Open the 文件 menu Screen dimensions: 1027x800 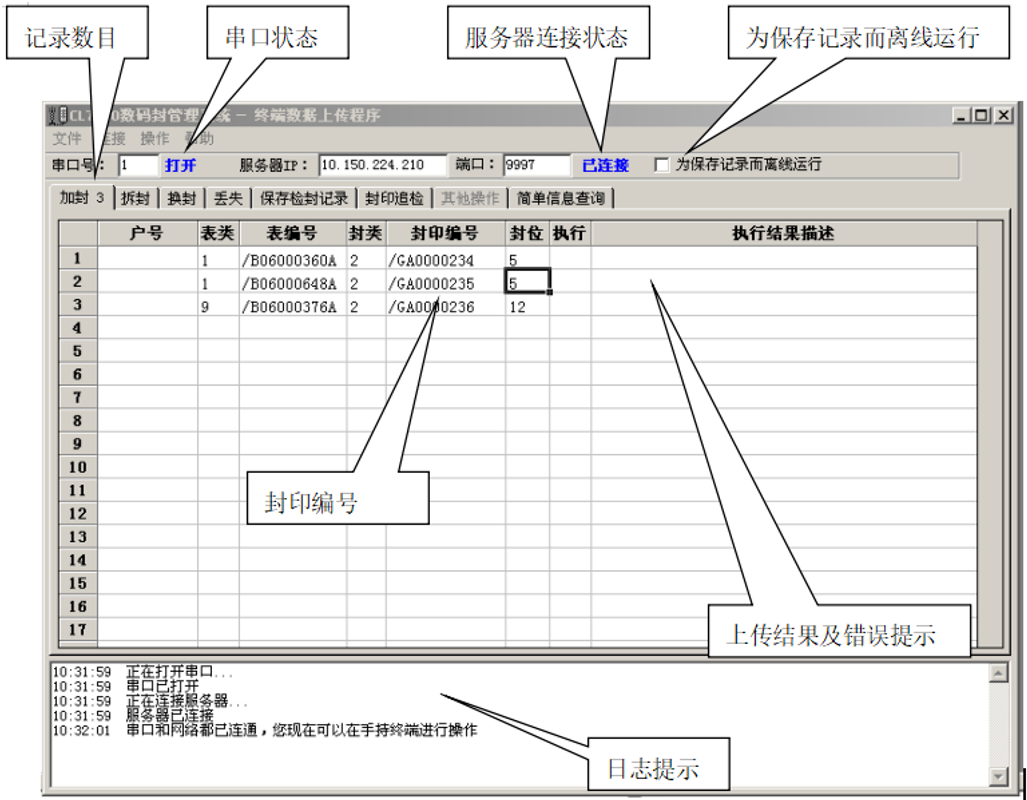pyautogui.click(x=67, y=139)
